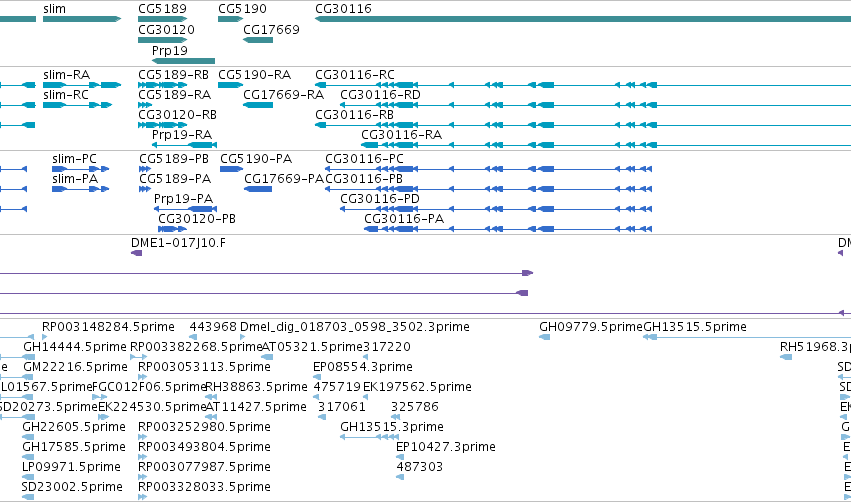This screenshot has width=851, height=502.
Task: Select EST GM22216.5prime
Action: pyautogui.click(x=75, y=367)
